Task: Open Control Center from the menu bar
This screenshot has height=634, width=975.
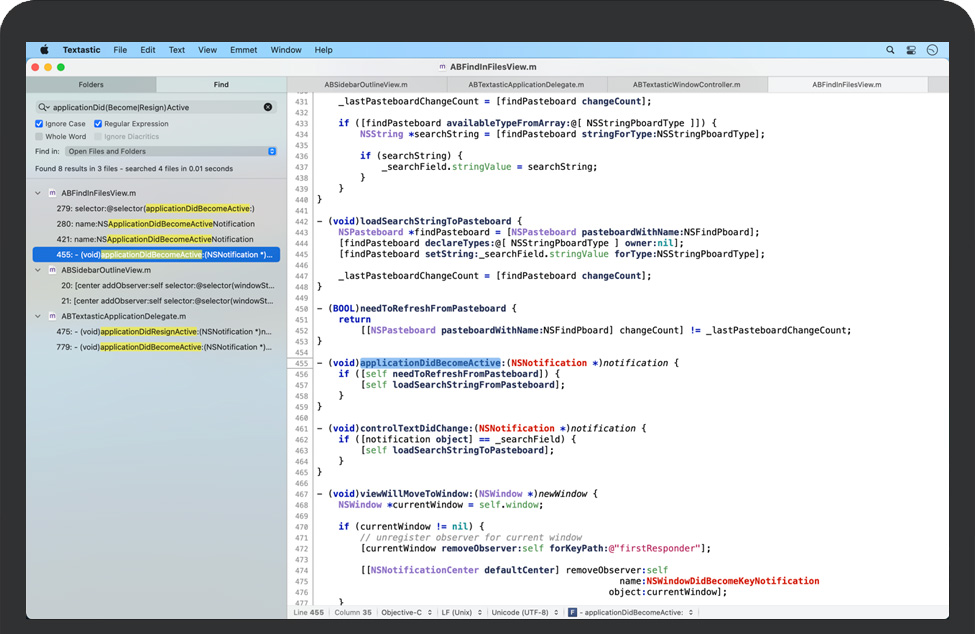Action: tap(911, 50)
